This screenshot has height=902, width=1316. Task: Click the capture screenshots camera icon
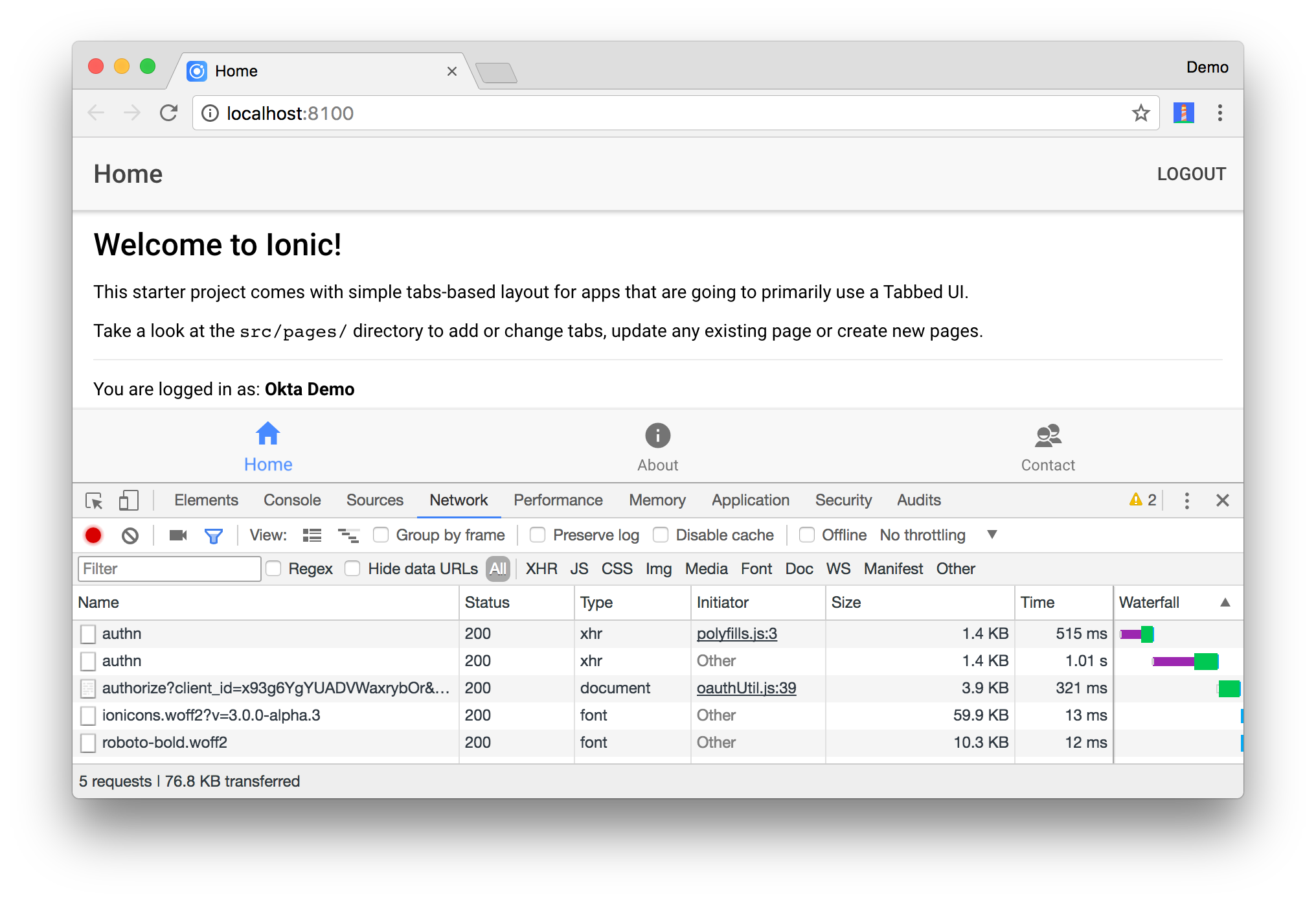[177, 535]
